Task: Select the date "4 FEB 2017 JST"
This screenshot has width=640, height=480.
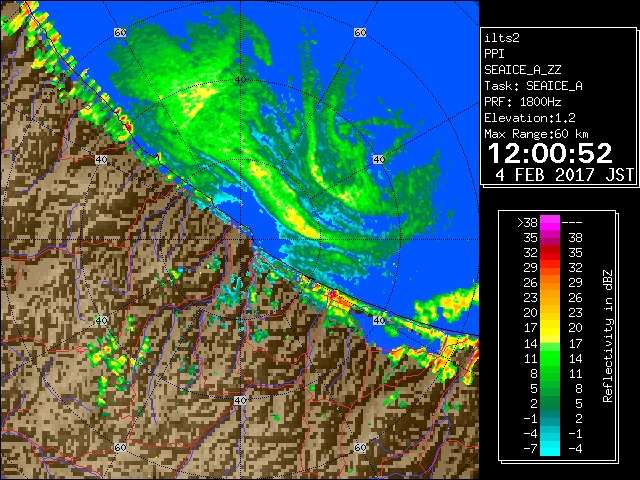Action: pos(565,175)
